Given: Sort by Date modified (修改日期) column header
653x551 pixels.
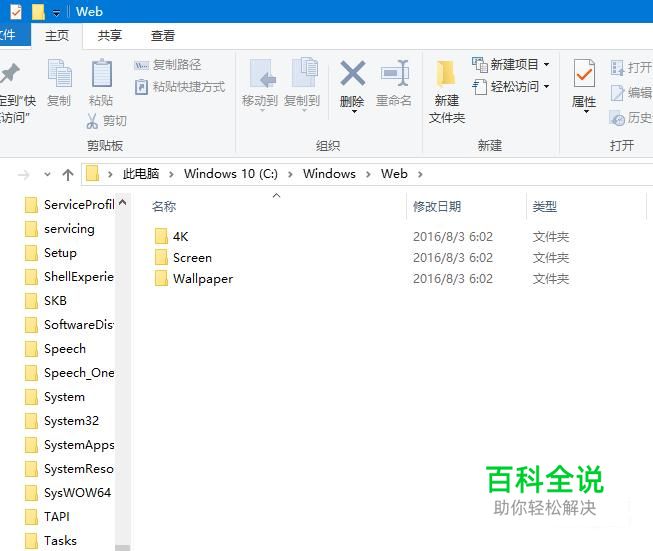Looking at the screenshot, I should click(x=437, y=206).
